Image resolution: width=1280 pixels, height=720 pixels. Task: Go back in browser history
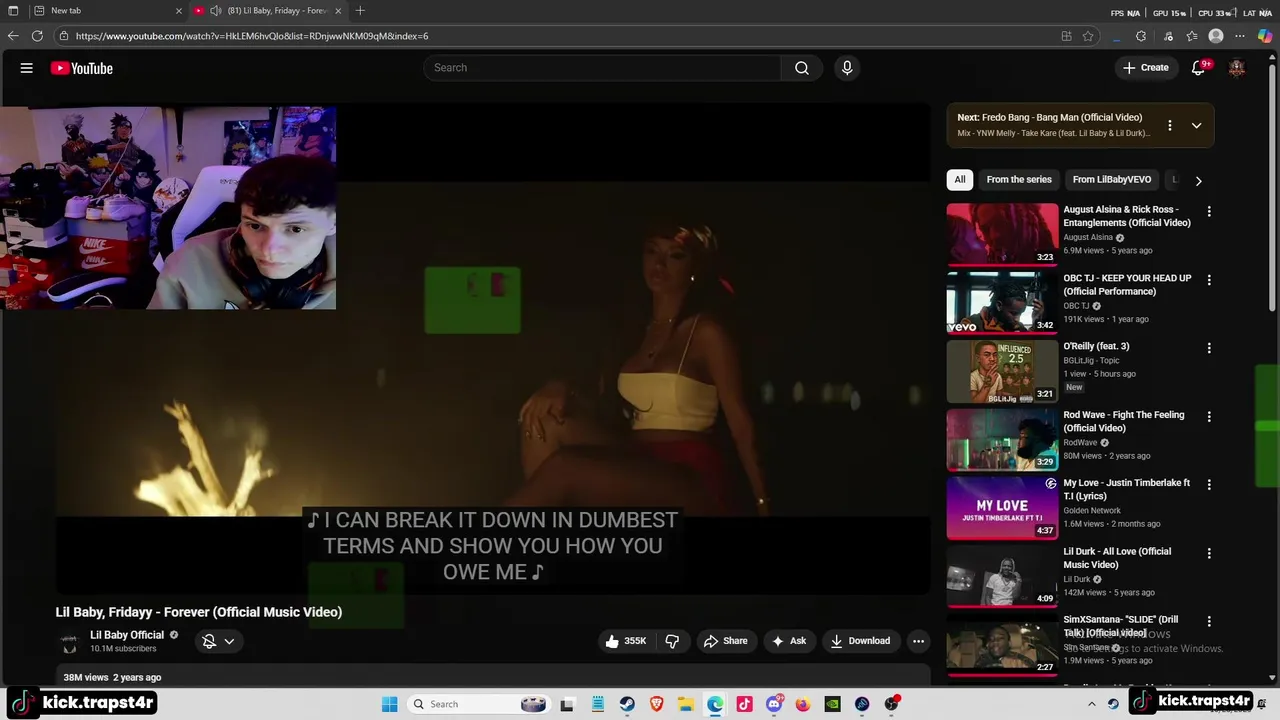pos(13,36)
